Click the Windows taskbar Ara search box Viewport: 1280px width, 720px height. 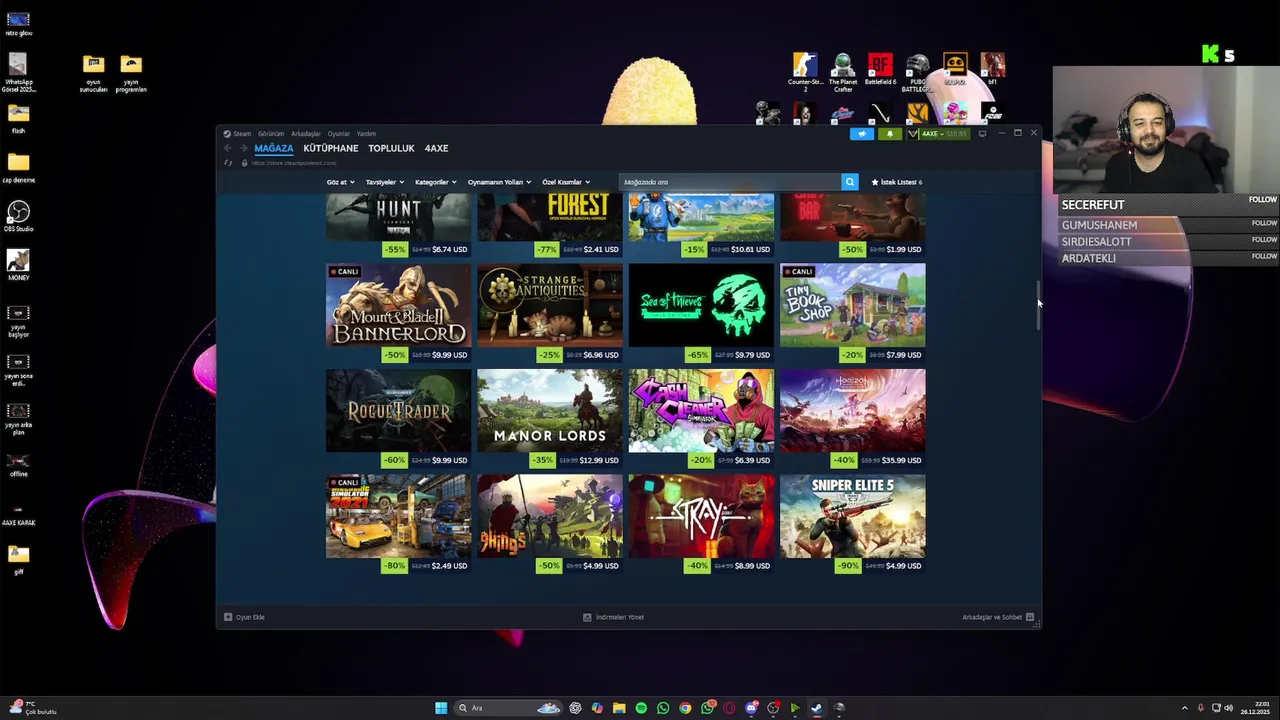click(507, 708)
